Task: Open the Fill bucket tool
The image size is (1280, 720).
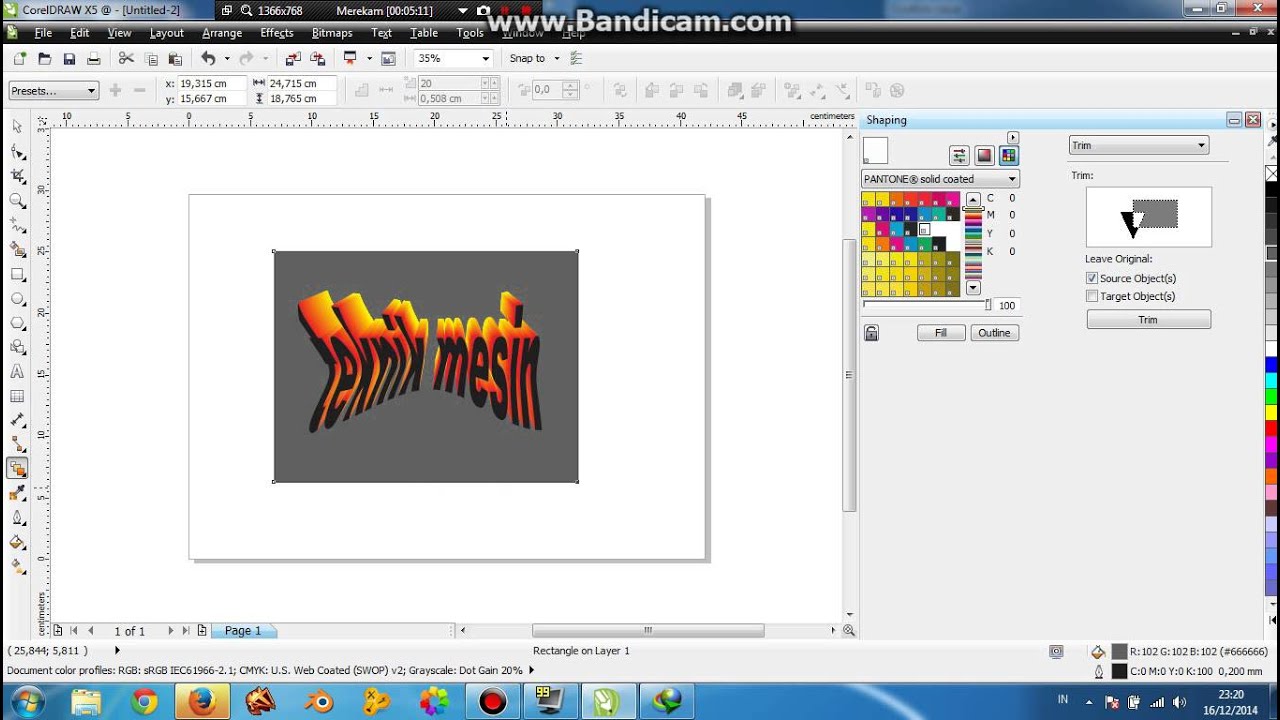Action: [17, 542]
